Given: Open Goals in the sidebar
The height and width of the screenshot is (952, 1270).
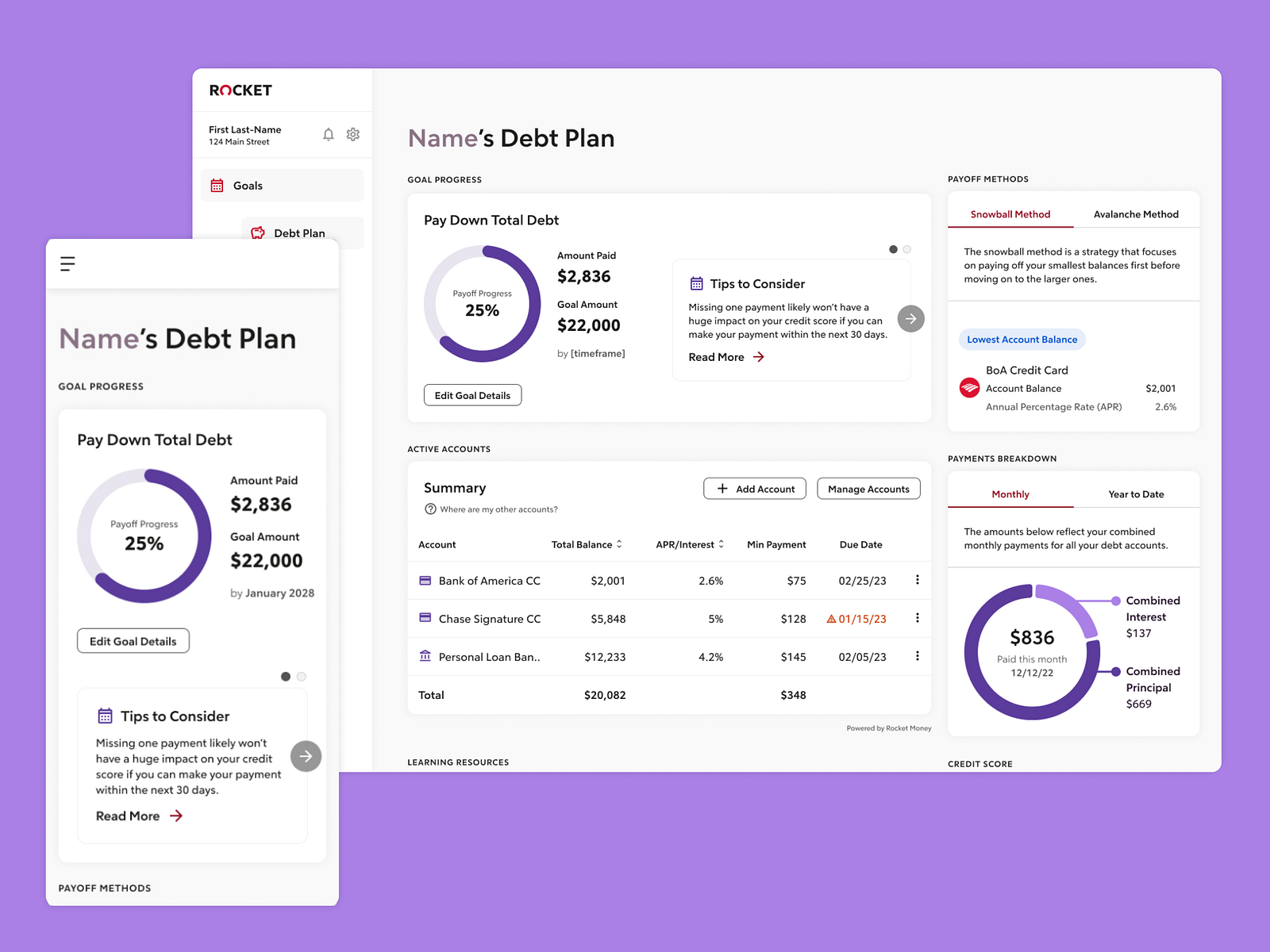Looking at the screenshot, I should tap(282, 186).
